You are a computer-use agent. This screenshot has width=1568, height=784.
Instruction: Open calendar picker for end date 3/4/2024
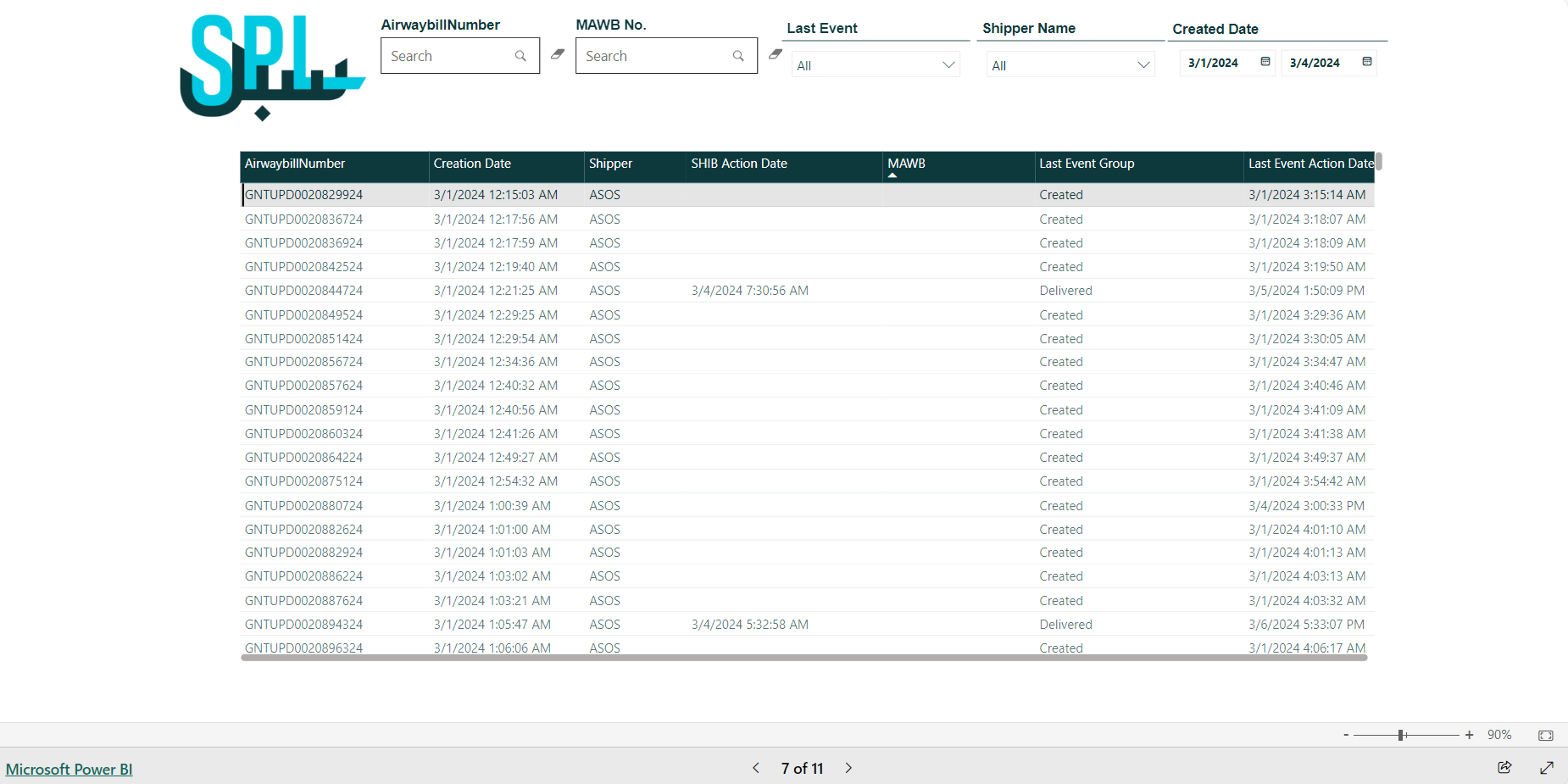click(1367, 62)
